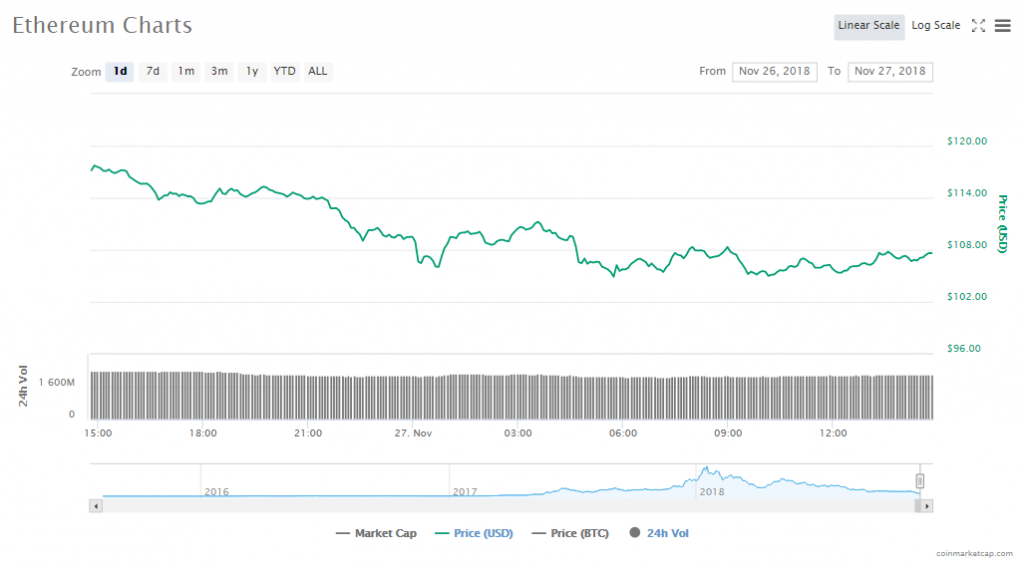Zoom chart to 1m
The image size is (1024, 572).
[x=186, y=72]
